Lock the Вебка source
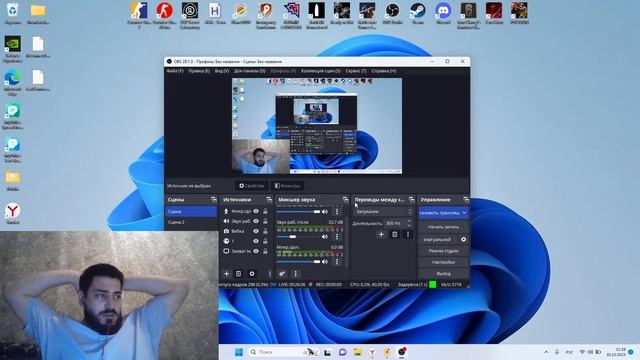This screenshot has width=640, height=360. [265, 231]
